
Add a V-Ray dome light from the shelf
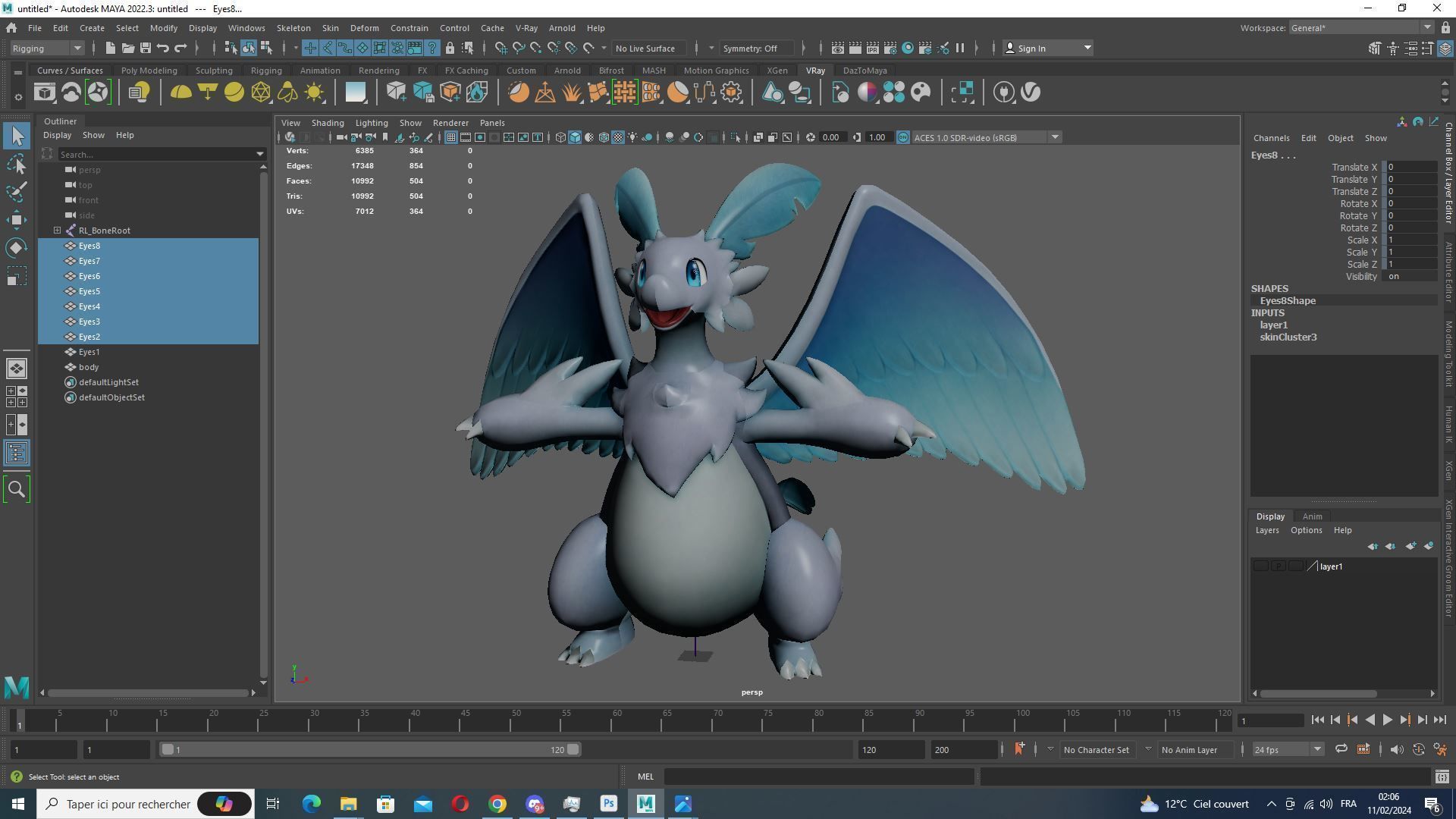click(180, 93)
